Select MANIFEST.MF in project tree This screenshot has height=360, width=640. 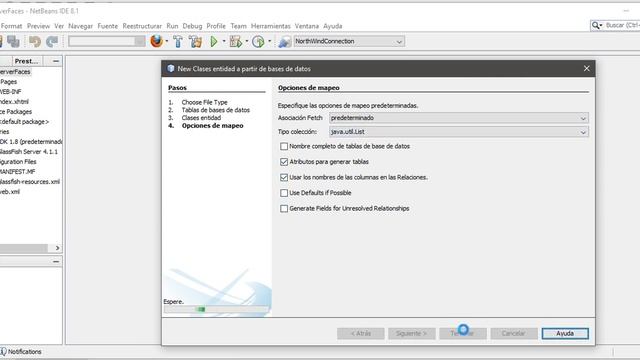[18, 172]
